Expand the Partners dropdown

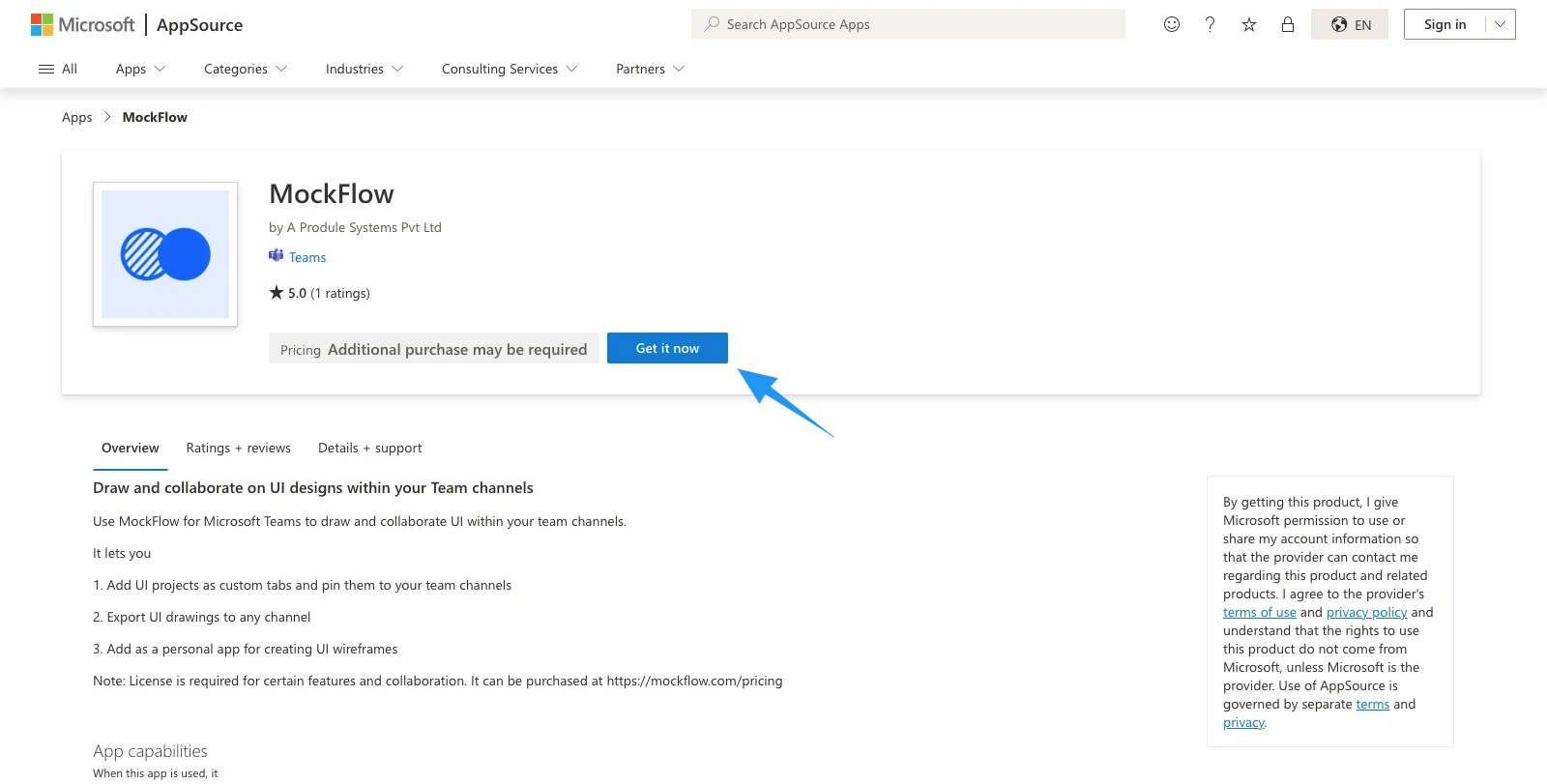click(x=650, y=69)
